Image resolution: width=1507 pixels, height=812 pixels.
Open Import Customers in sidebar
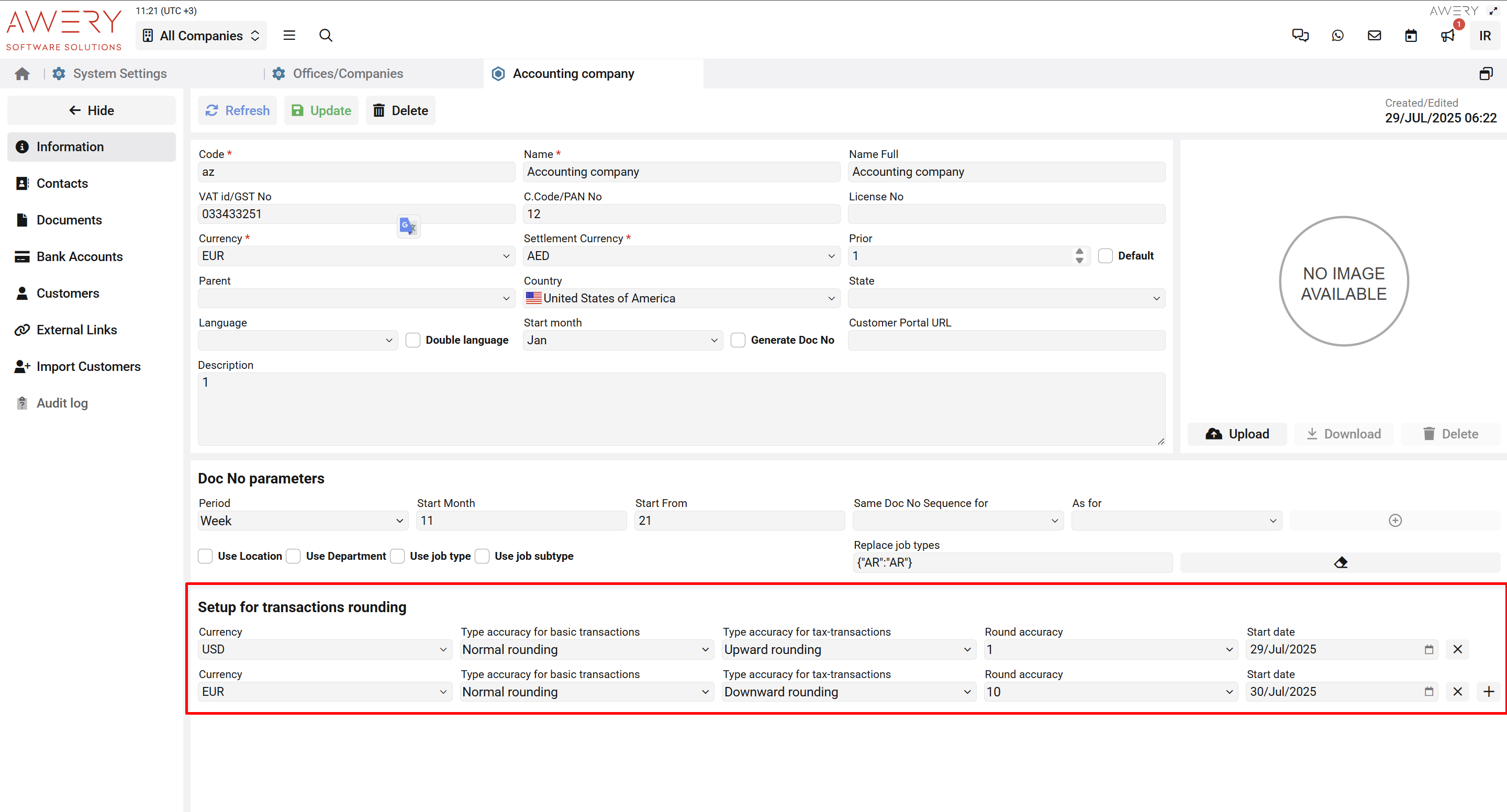pyautogui.click(x=91, y=367)
